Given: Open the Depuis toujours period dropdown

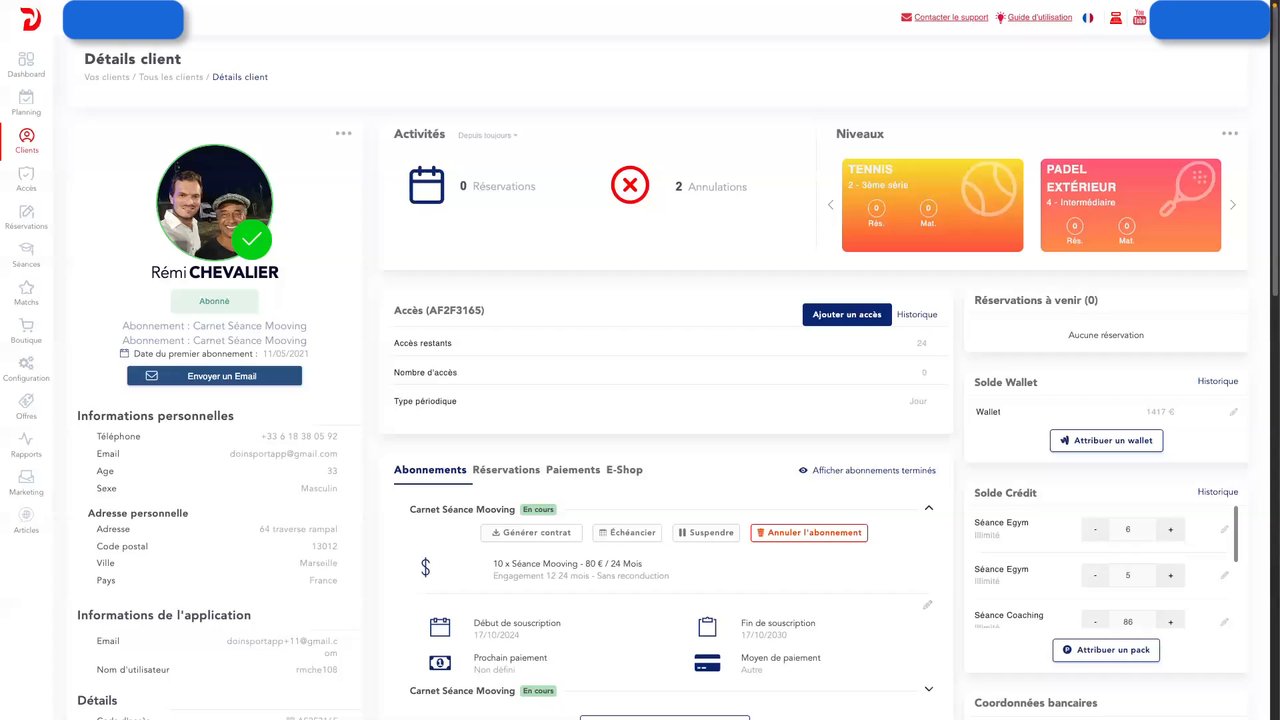Looking at the screenshot, I should 487,135.
